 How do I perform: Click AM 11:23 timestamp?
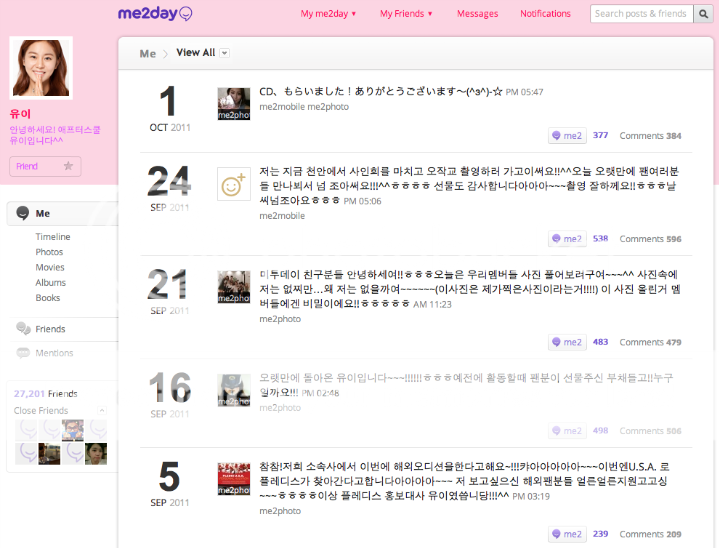(x=432, y=304)
